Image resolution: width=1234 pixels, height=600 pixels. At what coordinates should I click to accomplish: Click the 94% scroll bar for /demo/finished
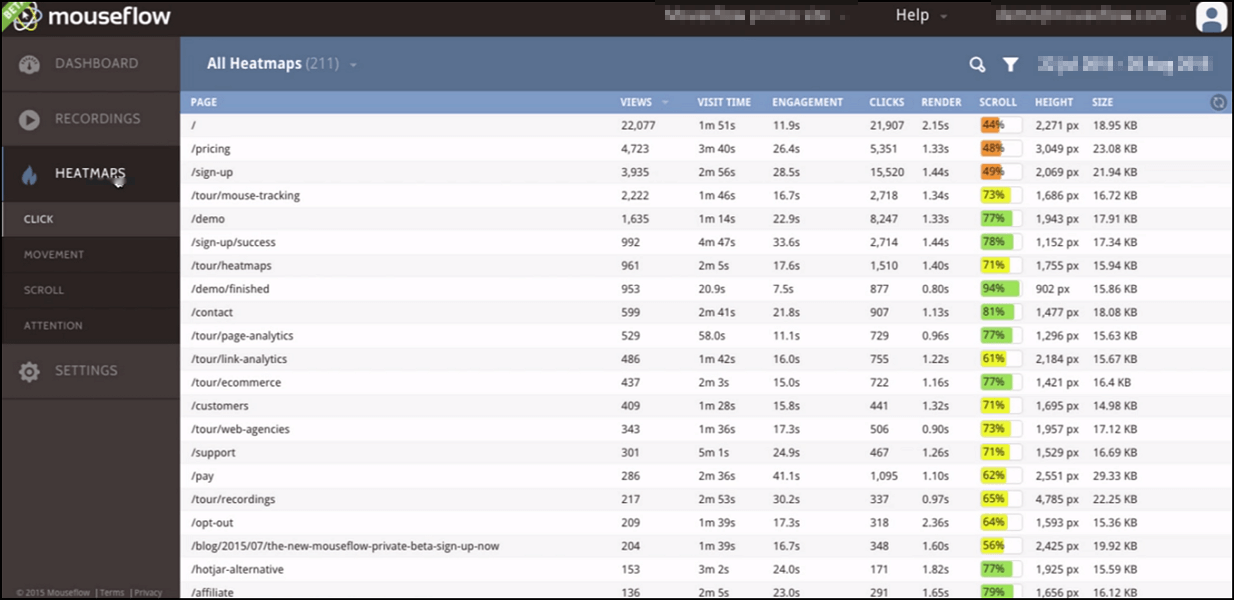1001,289
